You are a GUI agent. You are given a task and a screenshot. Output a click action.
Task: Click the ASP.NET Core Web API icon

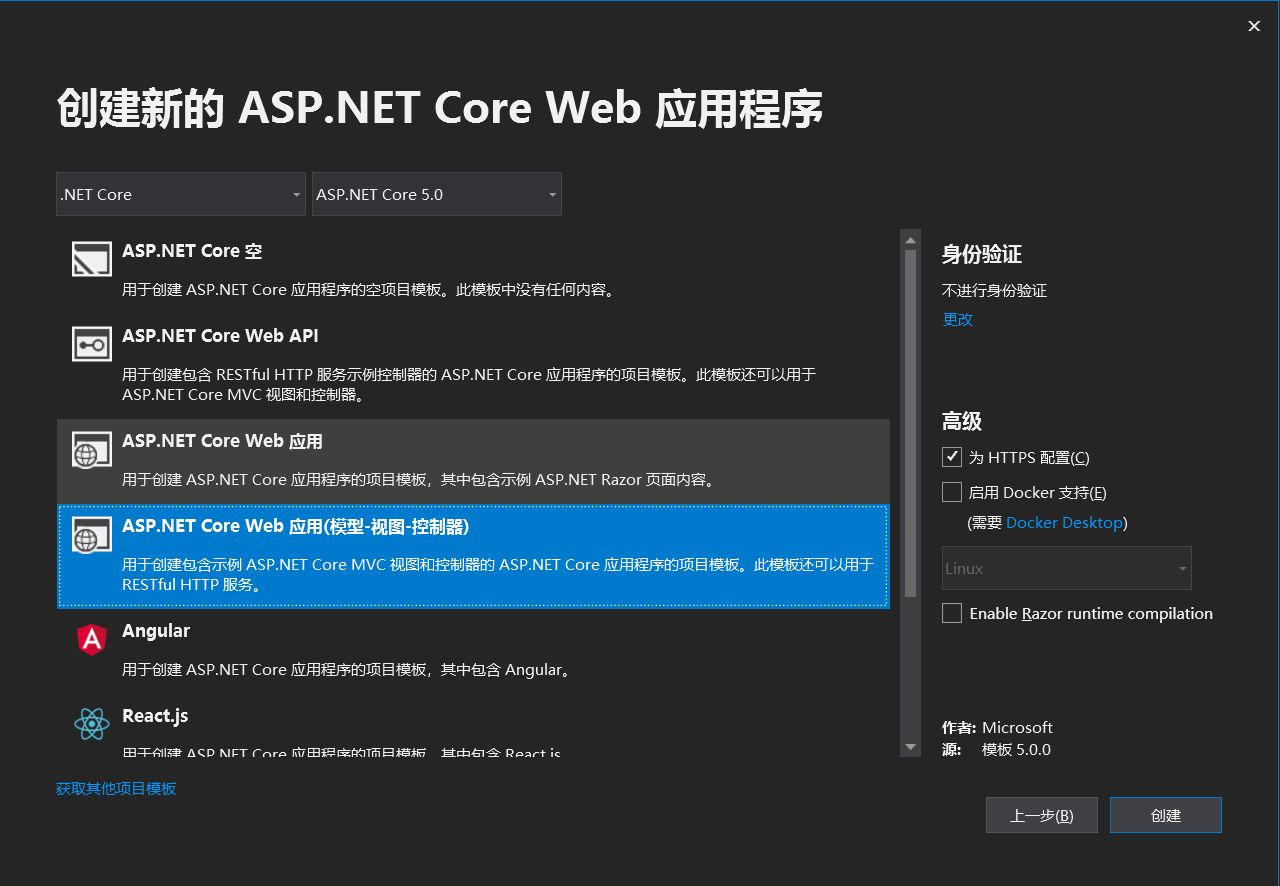click(x=92, y=343)
